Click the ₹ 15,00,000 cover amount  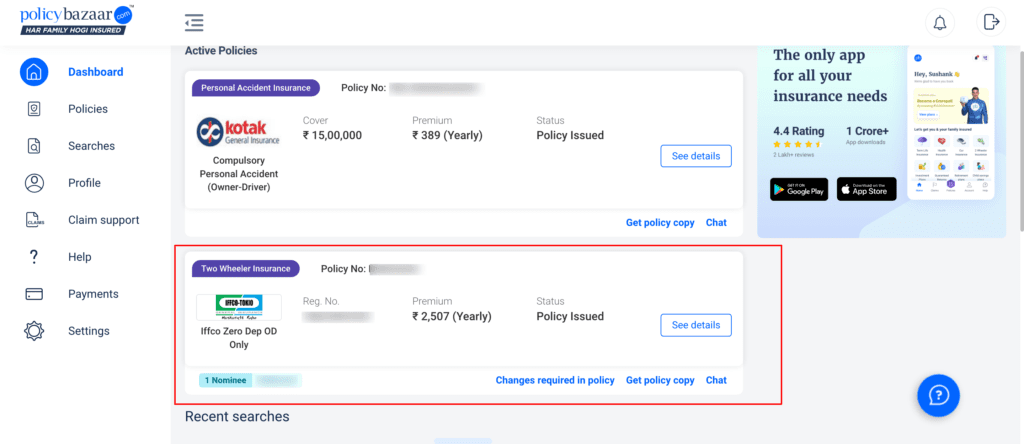(332, 135)
